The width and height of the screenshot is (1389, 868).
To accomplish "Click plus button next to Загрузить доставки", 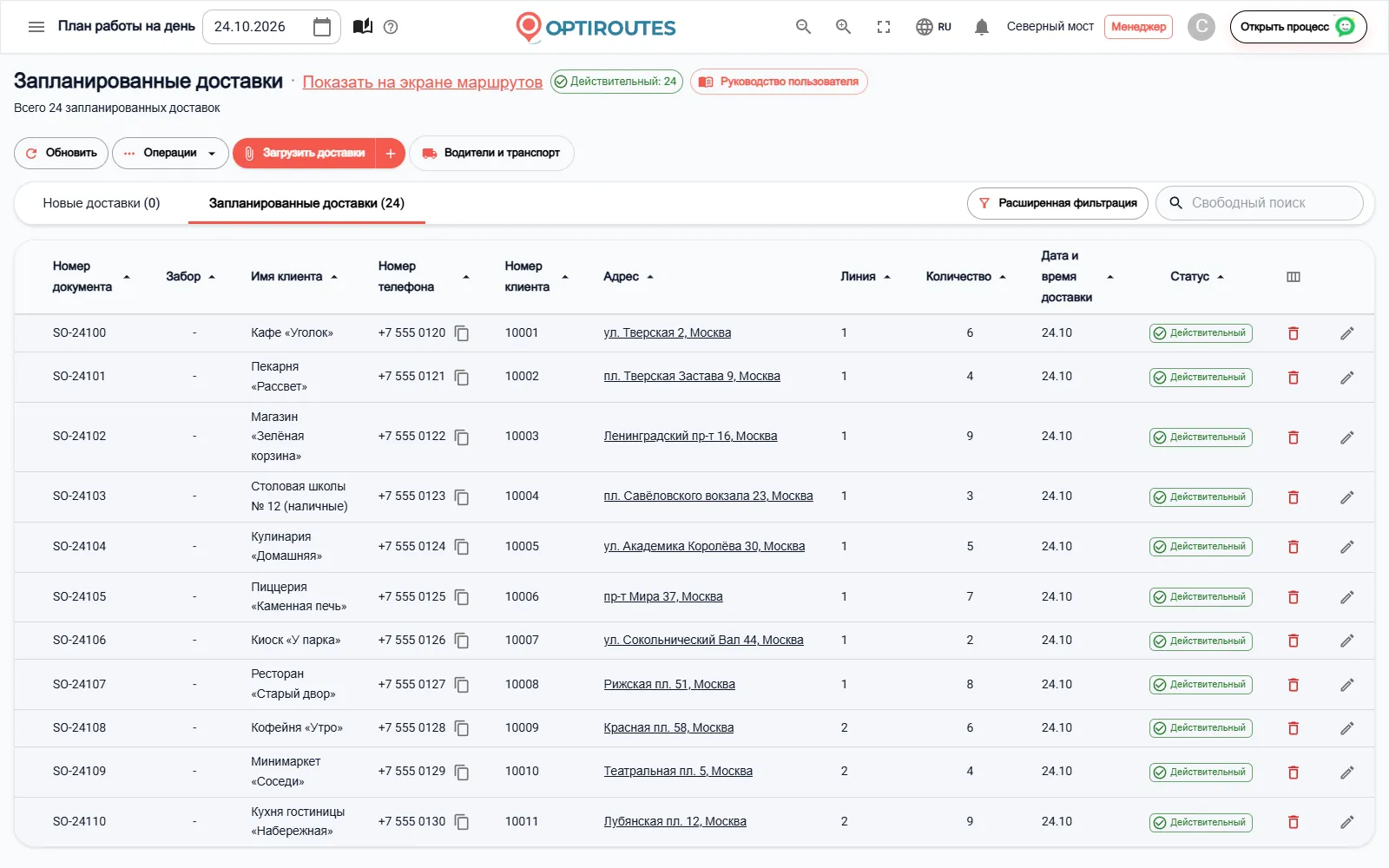I will coord(391,154).
